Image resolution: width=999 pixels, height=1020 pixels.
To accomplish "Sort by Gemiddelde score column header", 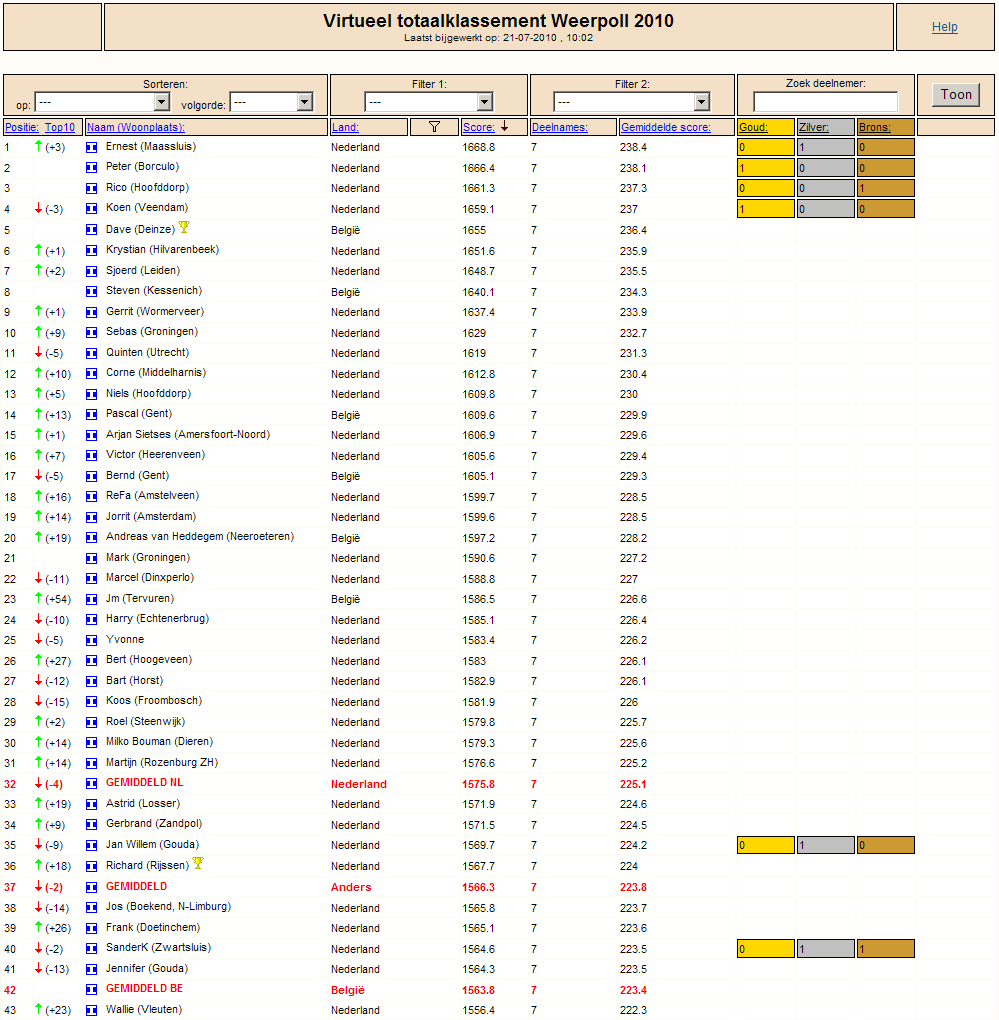I will 666,128.
